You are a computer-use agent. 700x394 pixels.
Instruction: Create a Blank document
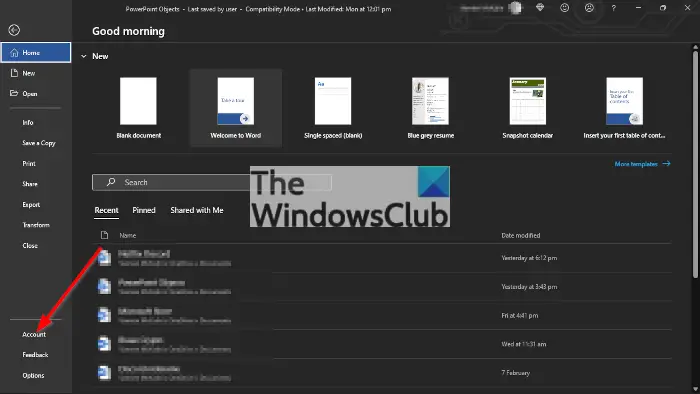(x=138, y=108)
